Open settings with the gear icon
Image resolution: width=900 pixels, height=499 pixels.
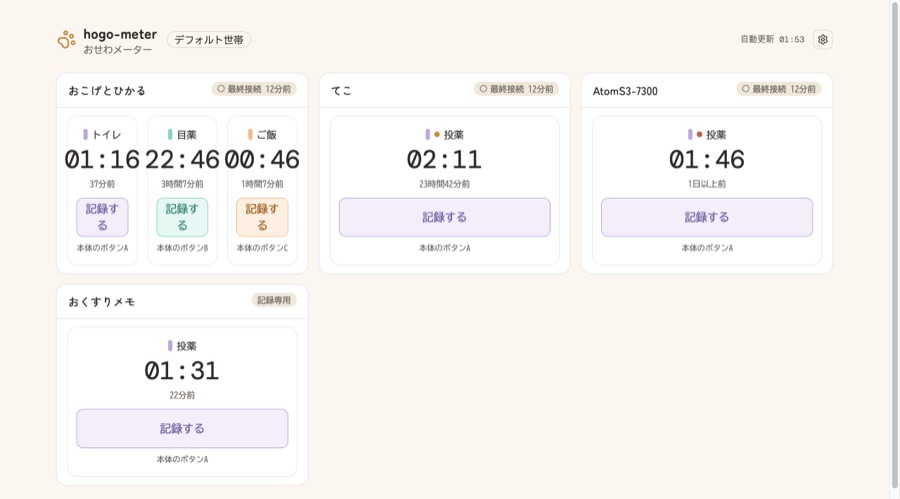coord(823,40)
